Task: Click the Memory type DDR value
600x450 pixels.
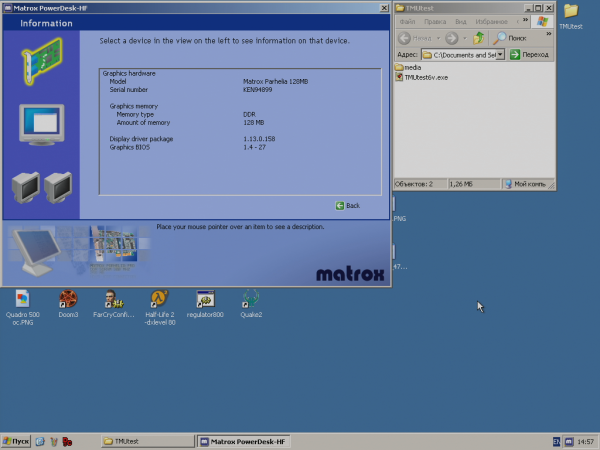Action: (x=249, y=114)
